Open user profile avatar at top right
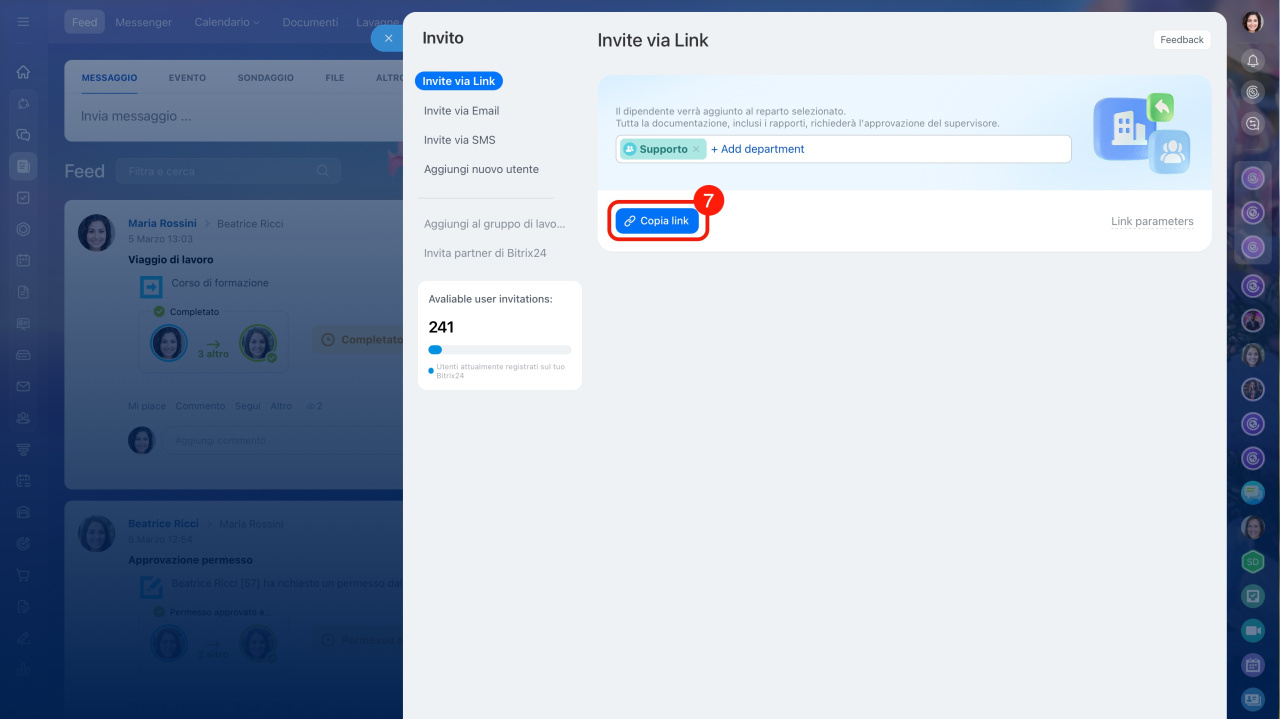The width and height of the screenshot is (1280, 719). point(1252,22)
